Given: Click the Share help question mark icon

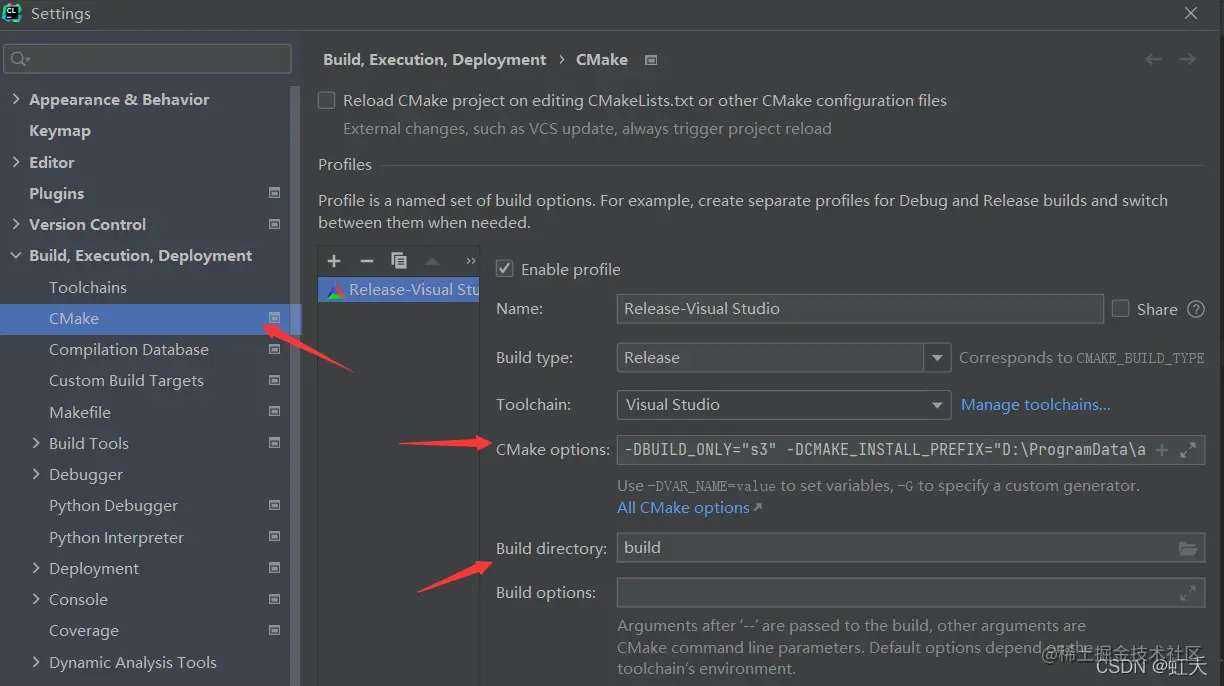Looking at the screenshot, I should [x=1196, y=309].
